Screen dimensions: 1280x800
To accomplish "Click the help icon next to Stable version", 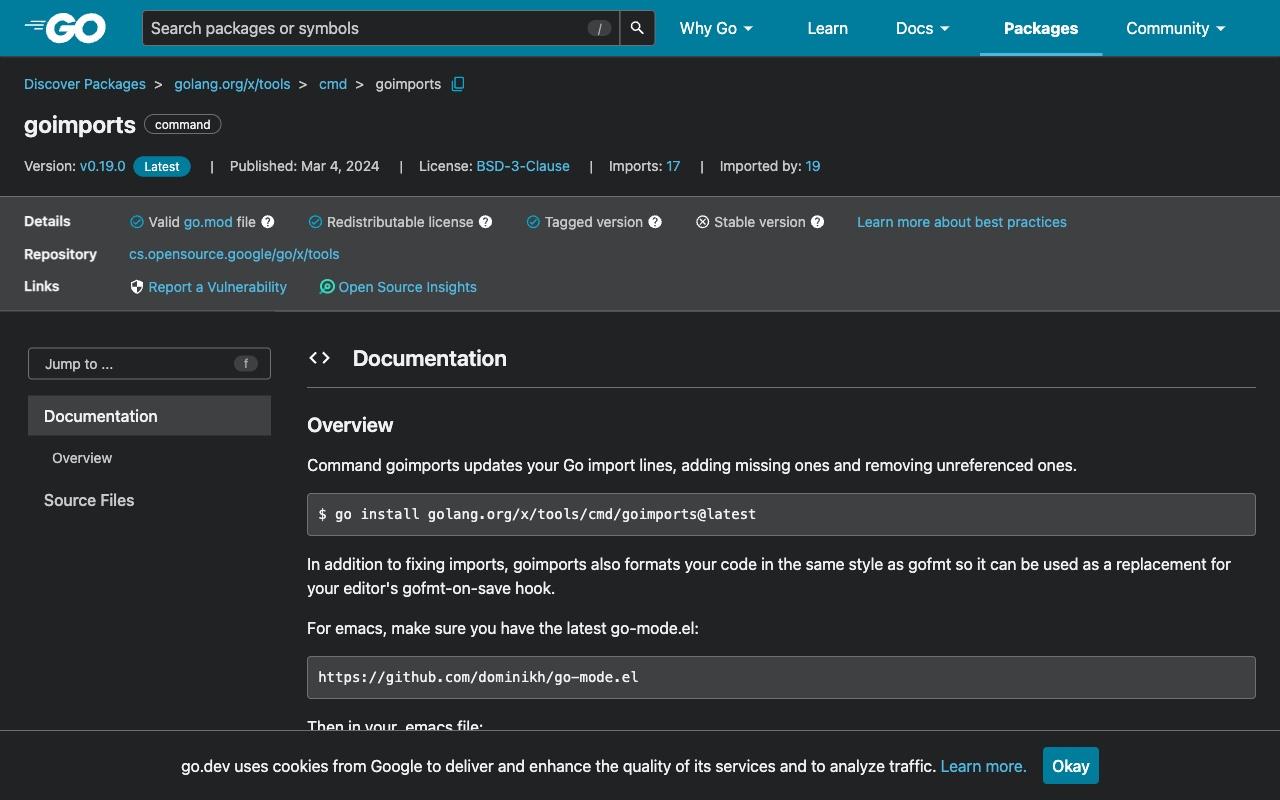I will tap(818, 222).
